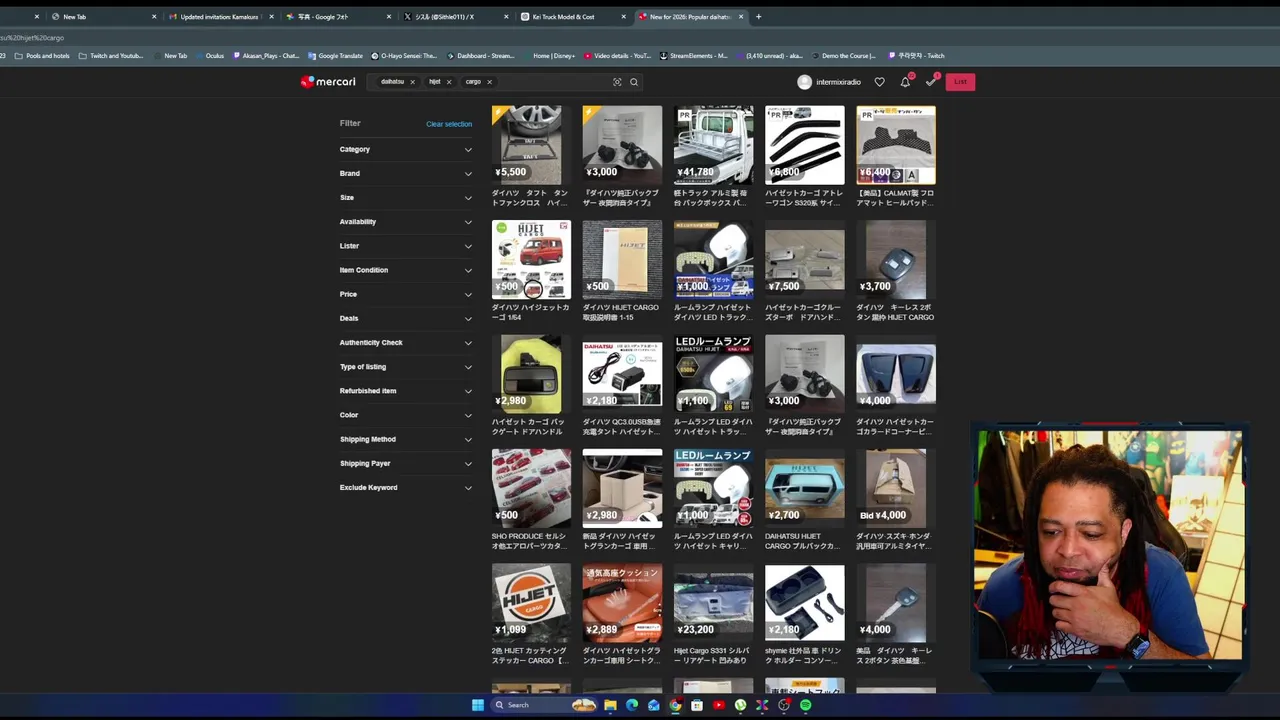
Task: Open OBS Studio from taskbar
Action: point(784,705)
